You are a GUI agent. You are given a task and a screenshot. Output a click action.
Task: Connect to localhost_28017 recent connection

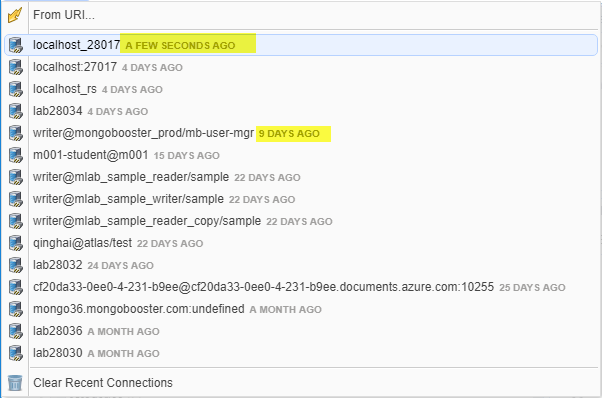tap(301, 45)
